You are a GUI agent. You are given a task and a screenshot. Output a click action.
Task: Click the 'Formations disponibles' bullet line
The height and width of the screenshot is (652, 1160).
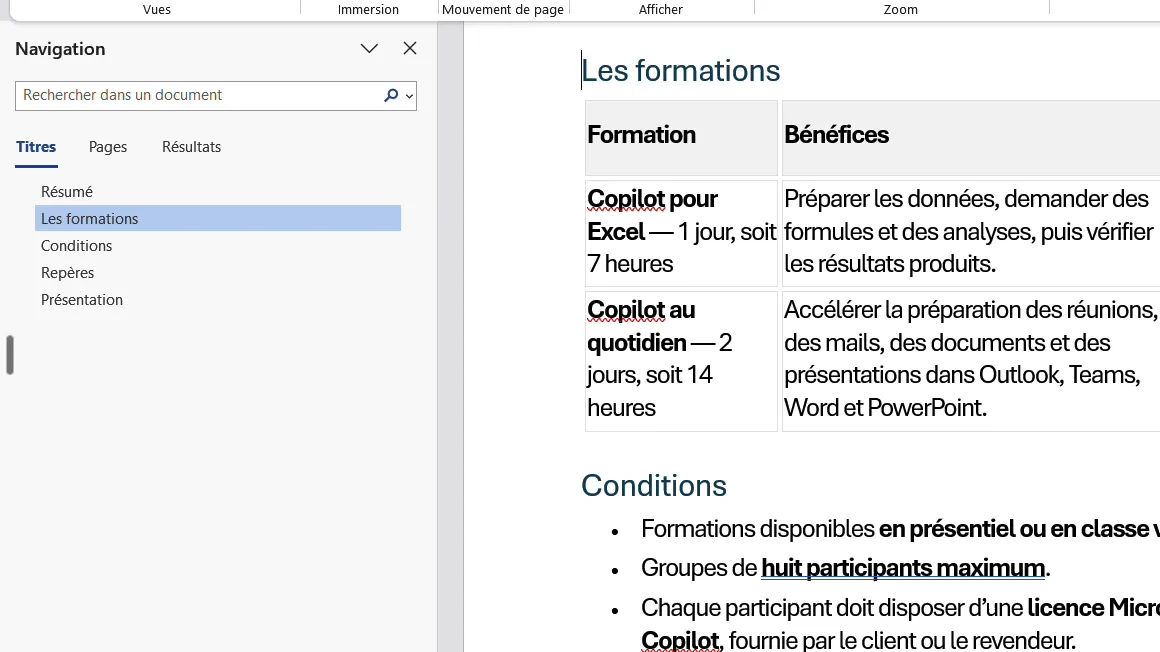click(900, 529)
